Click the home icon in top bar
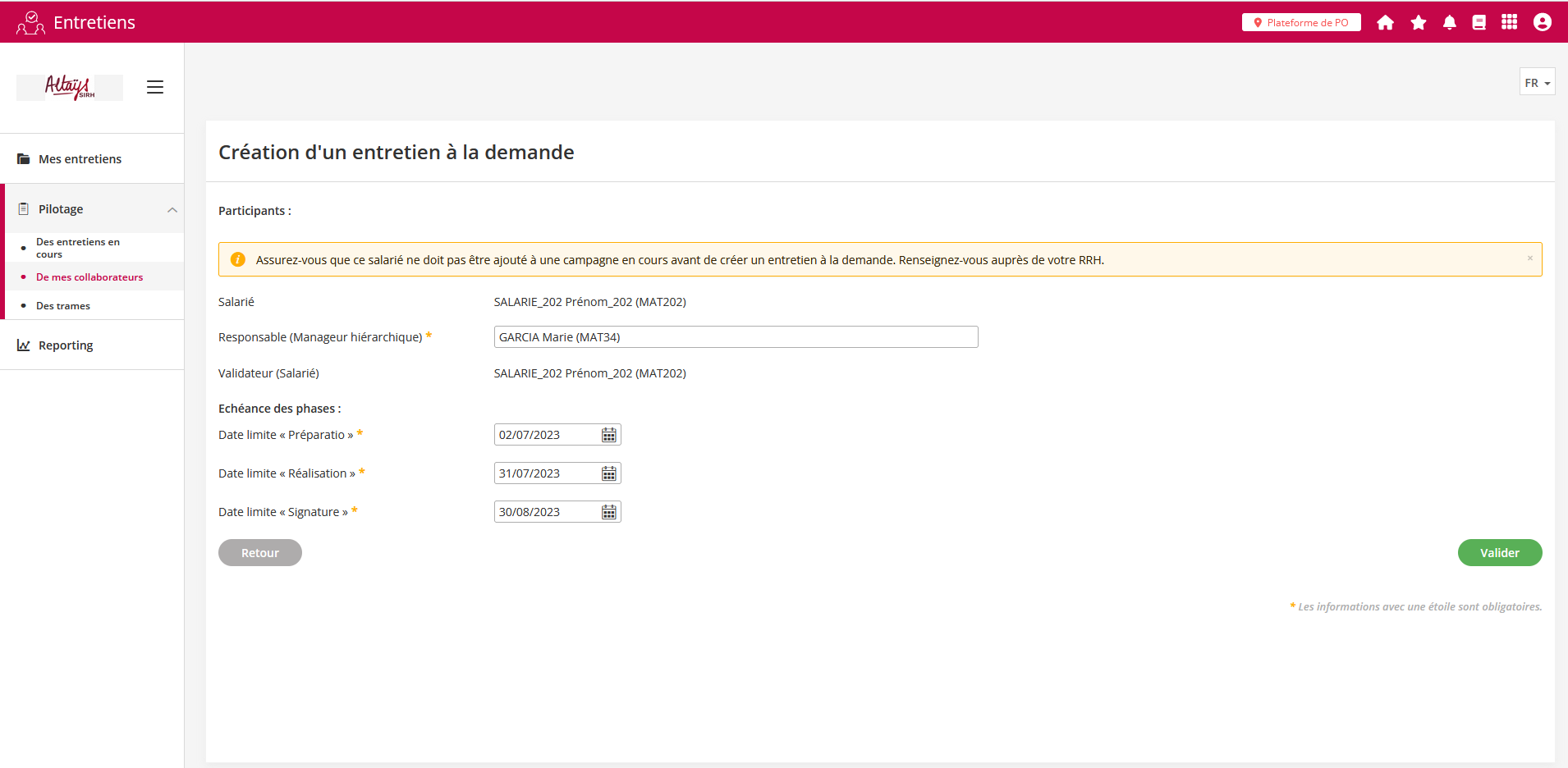This screenshot has height=768, width=1568. [x=1385, y=23]
